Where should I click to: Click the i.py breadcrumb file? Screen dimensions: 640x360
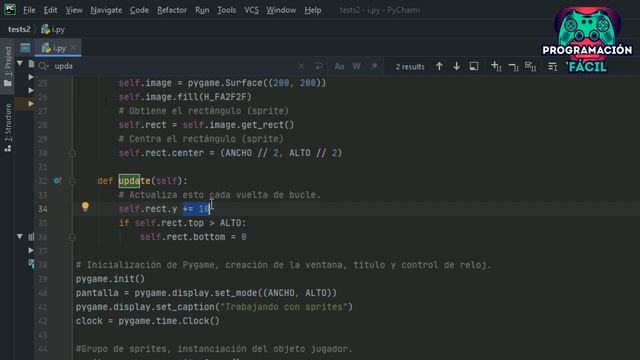coord(53,29)
